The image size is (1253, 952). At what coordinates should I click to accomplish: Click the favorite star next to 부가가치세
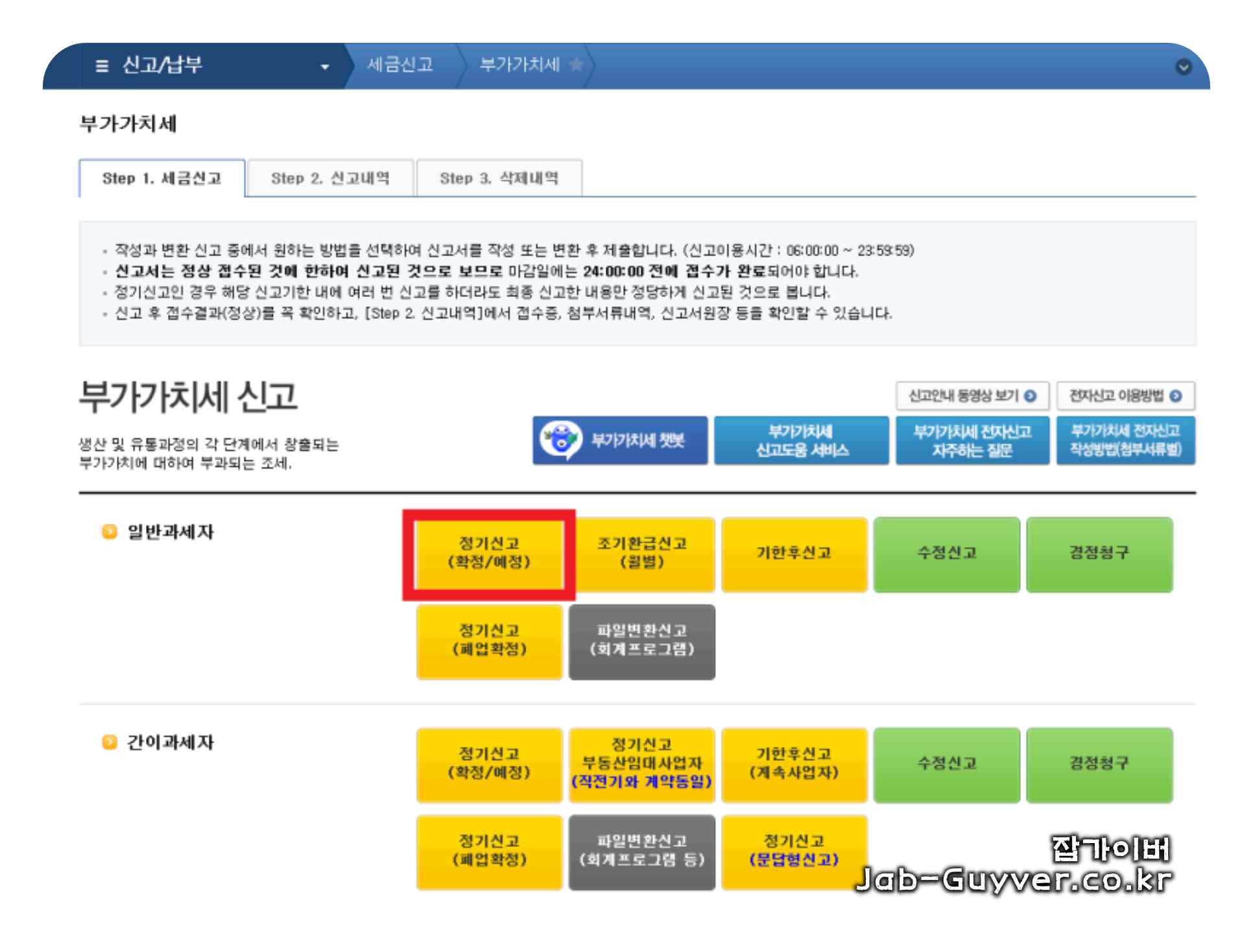575,64
